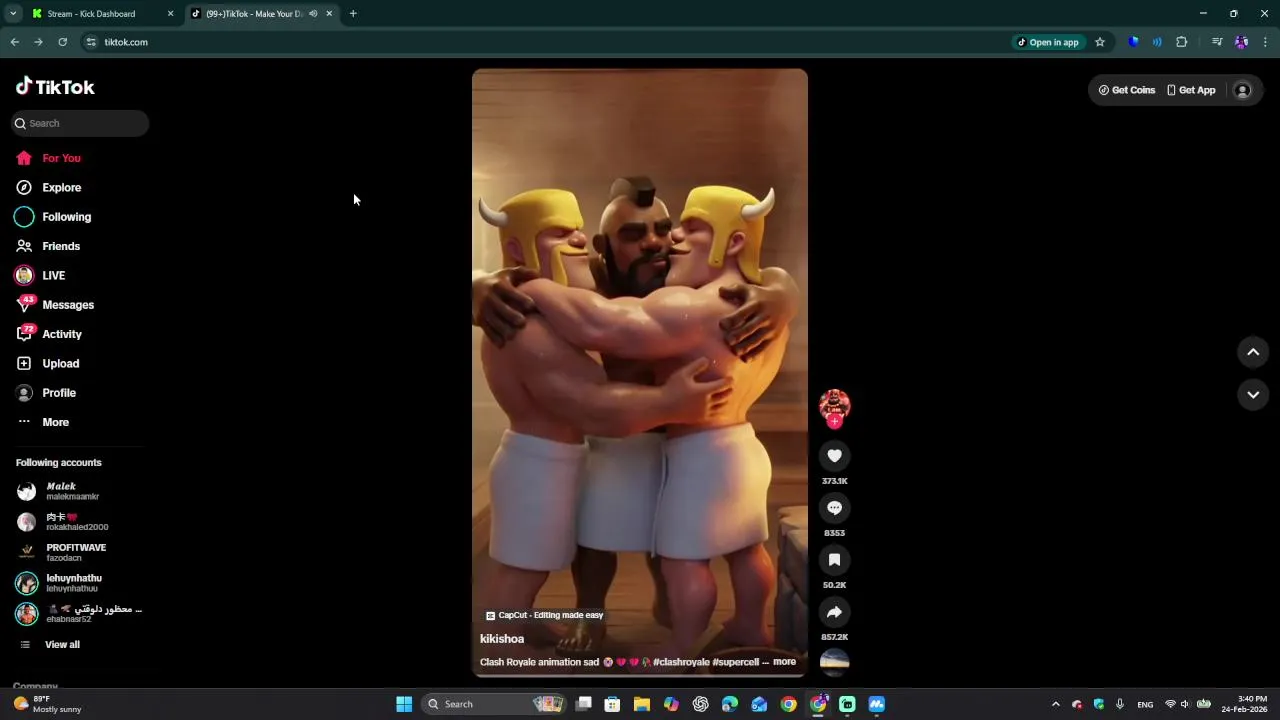Screen dimensions: 1280x720
Task: Open the tab search dropdown
Action: (13, 14)
